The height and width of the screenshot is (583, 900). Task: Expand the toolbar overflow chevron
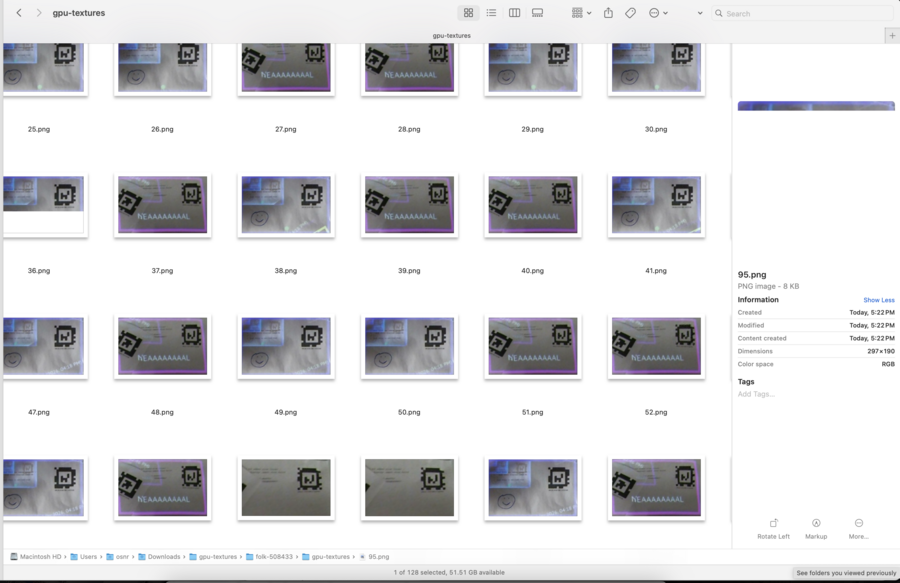700,13
